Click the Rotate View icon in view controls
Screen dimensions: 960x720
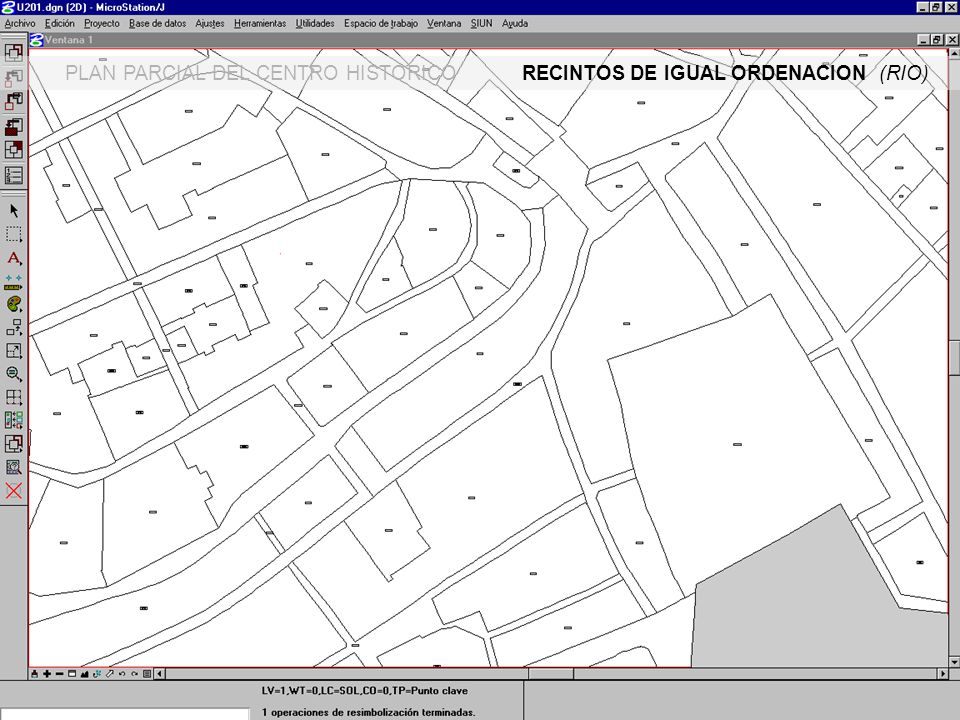tap(97, 674)
